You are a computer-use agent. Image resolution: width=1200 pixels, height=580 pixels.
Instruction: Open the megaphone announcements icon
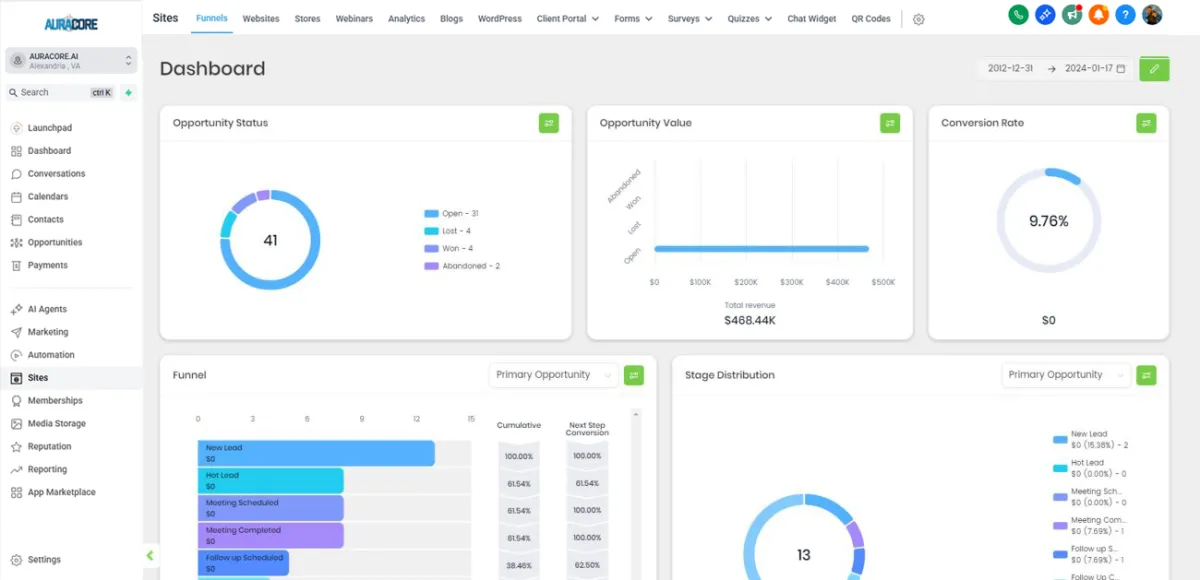point(1072,15)
